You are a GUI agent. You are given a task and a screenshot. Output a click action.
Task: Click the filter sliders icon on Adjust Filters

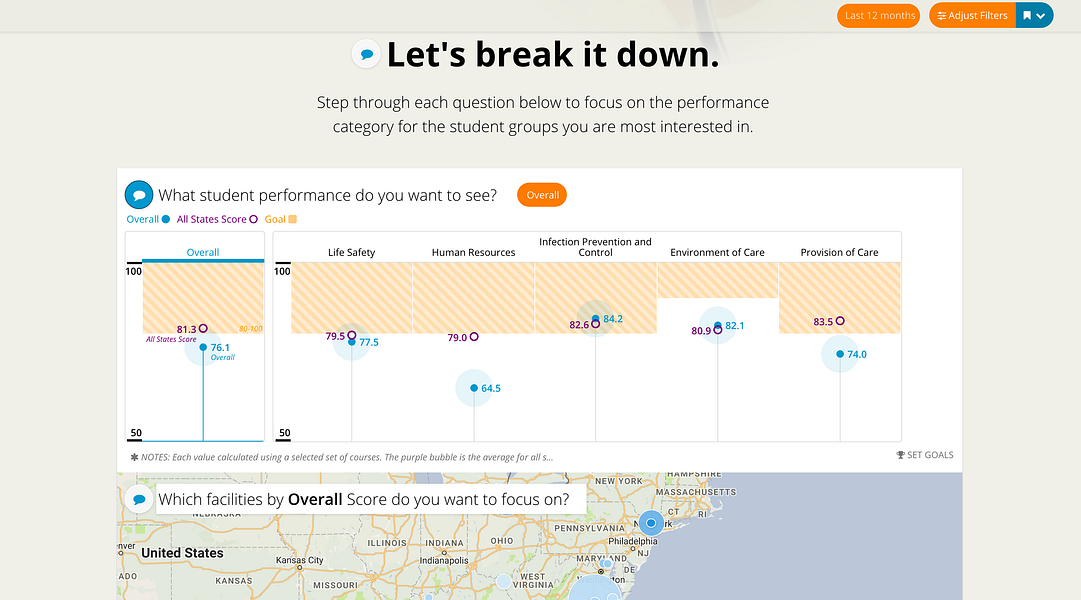coord(941,16)
